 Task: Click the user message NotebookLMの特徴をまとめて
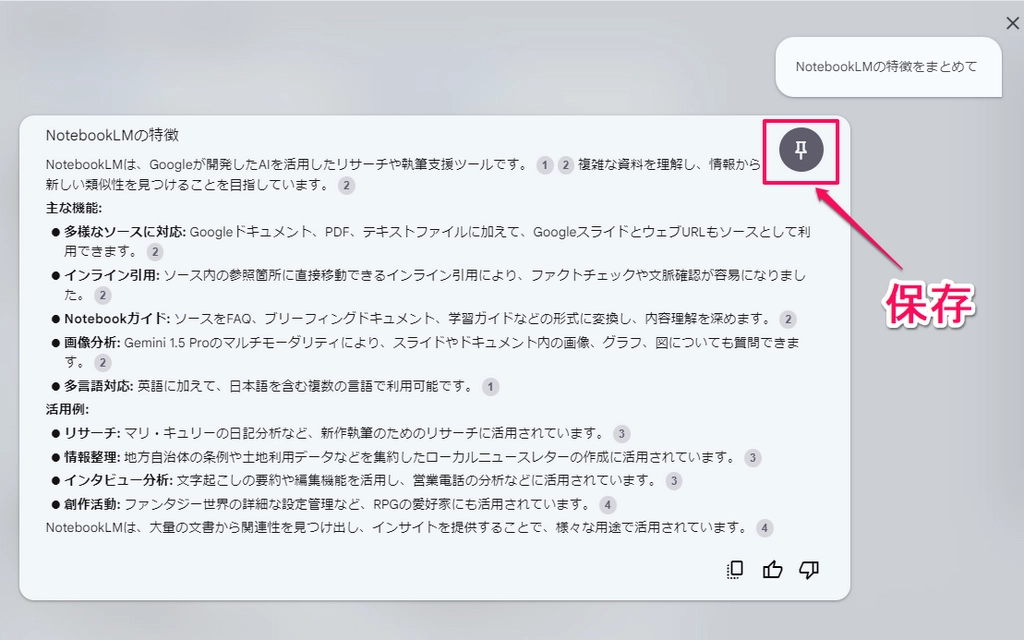click(887, 67)
